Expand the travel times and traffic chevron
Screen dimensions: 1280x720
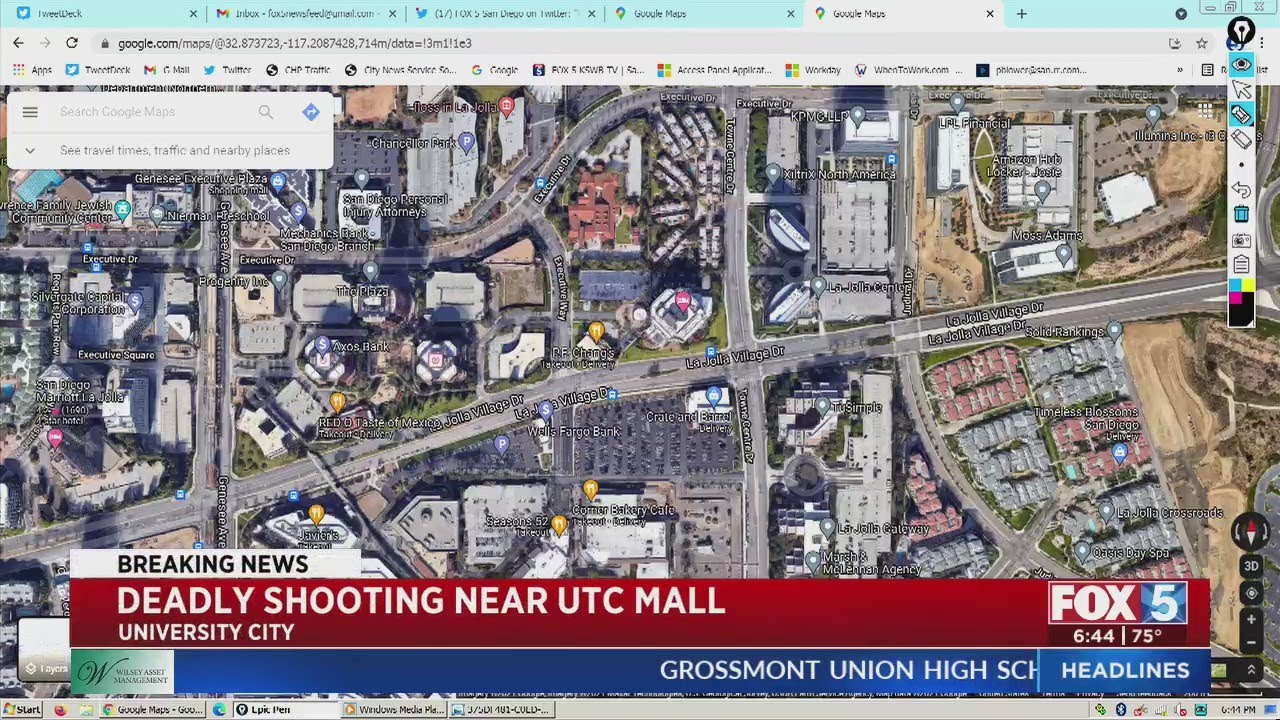30,151
